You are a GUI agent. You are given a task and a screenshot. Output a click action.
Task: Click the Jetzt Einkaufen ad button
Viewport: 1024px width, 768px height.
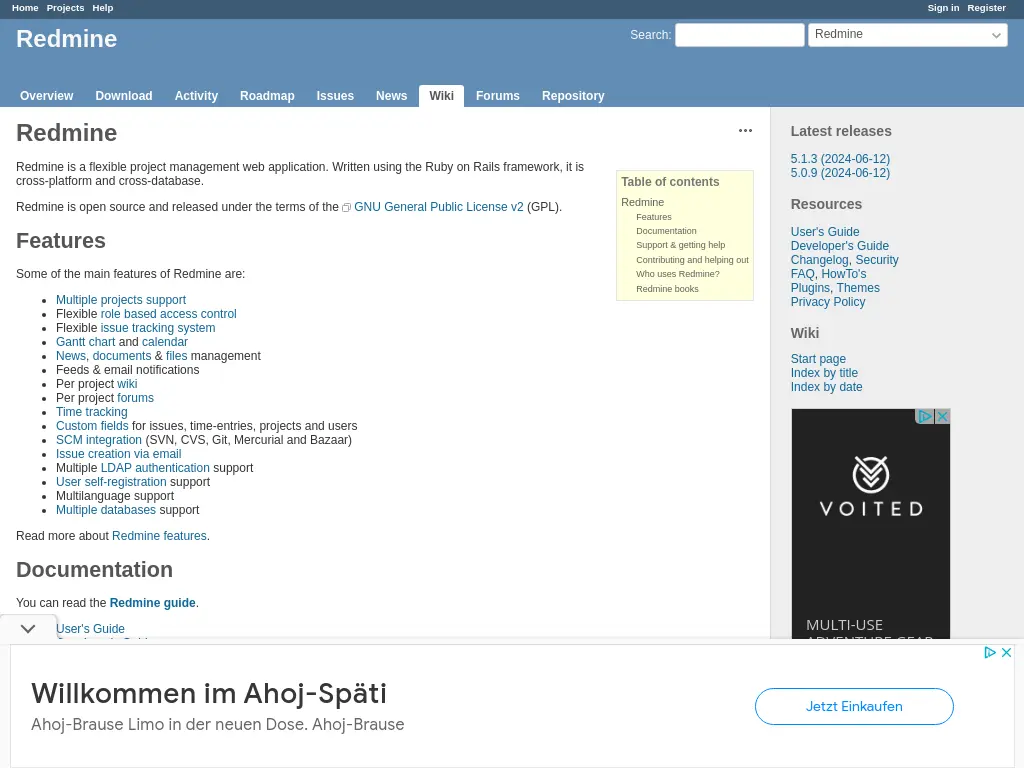point(854,707)
